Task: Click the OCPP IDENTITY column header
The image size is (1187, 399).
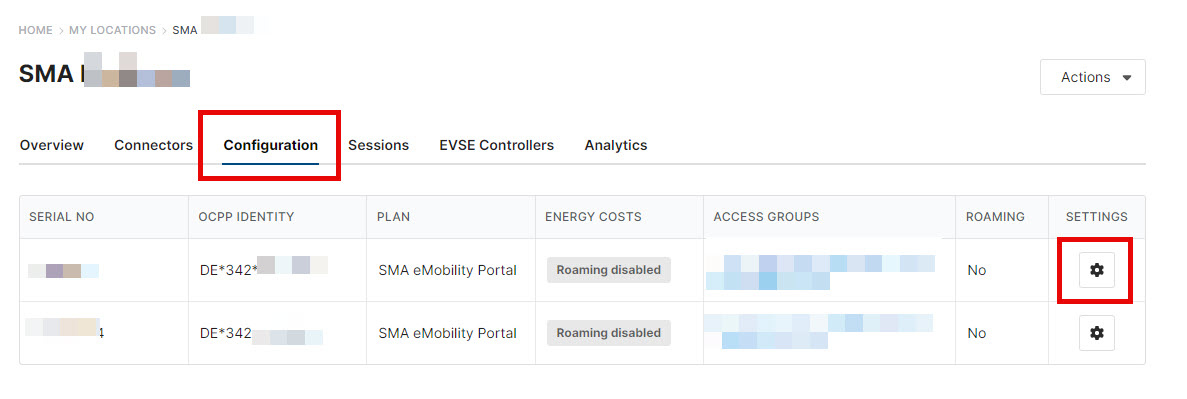Action: [x=247, y=217]
